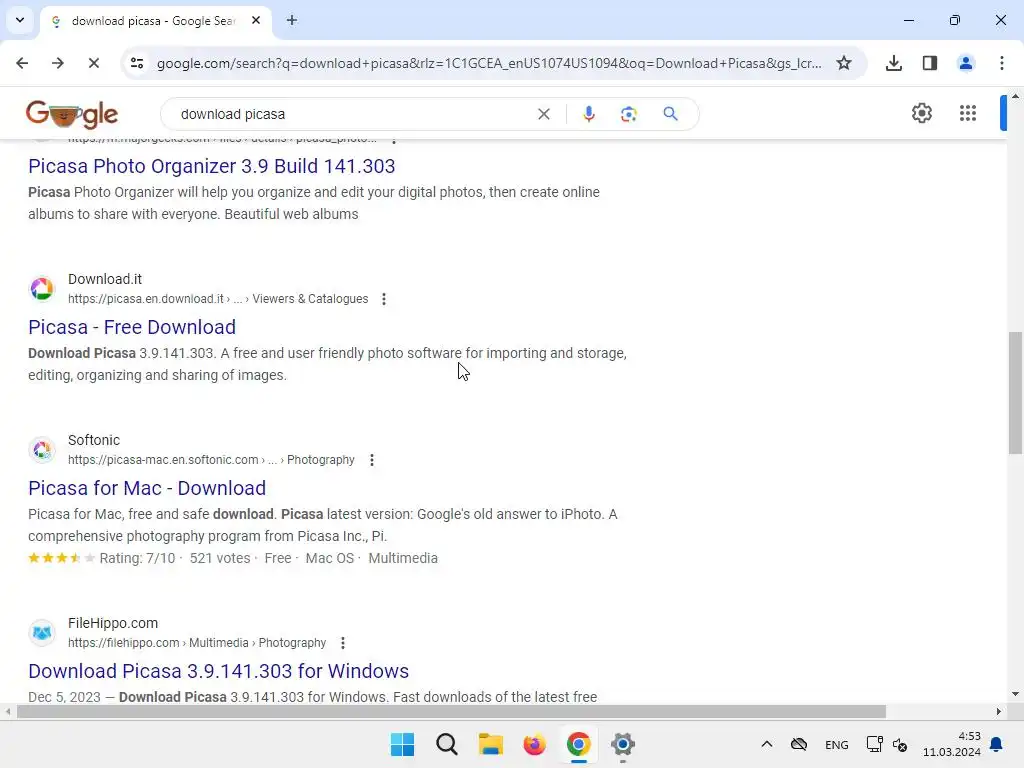The width and height of the screenshot is (1024, 768).
Task: Open a new tab
Action: [x=292, y=20]
